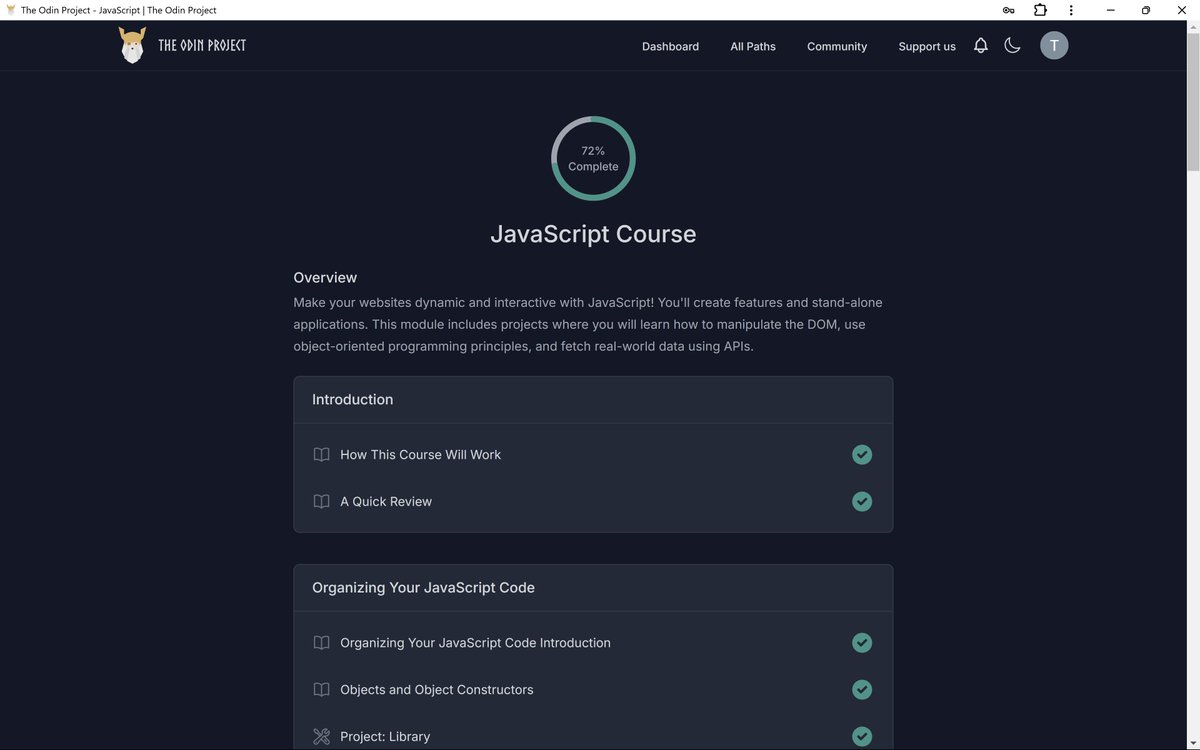Open the How This Course Will Work lesson
Screen dimensions: 1200x750
(420, 454)
